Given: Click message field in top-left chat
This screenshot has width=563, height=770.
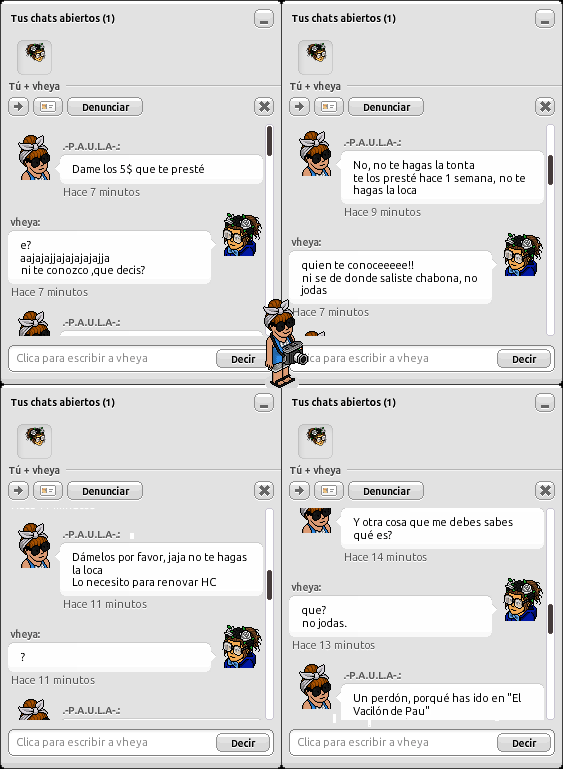Looking at the screenshot, I should click(112, 358).
